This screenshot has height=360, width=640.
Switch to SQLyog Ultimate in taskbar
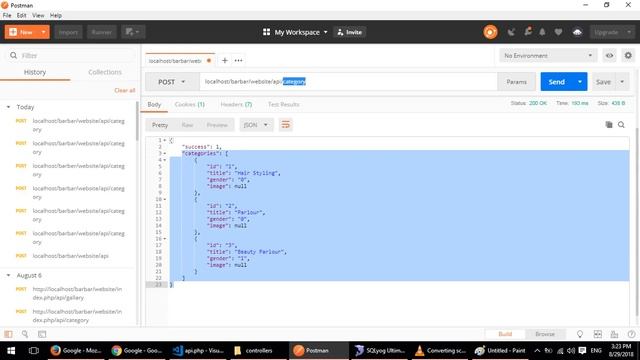[x=380, y=350]
